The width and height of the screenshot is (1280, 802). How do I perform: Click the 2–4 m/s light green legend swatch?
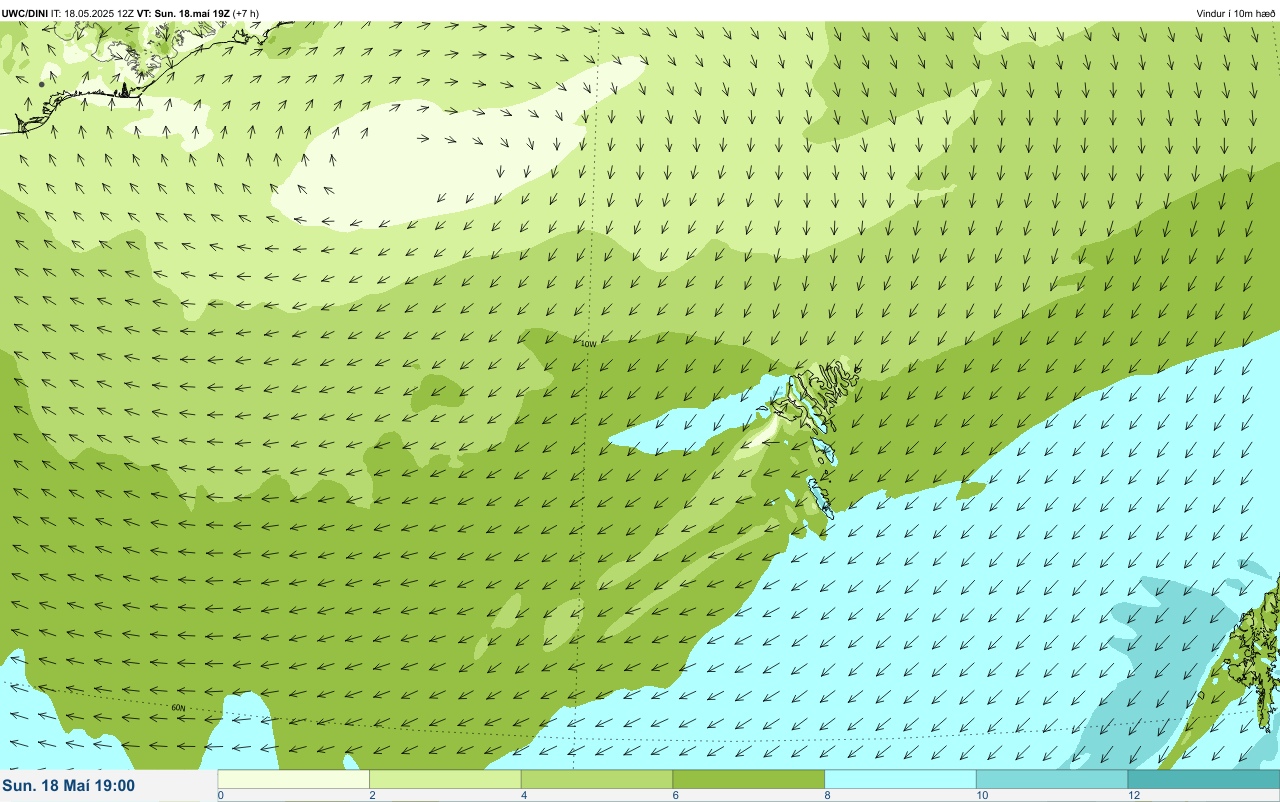pyautogui.click(x=445, y=779)
